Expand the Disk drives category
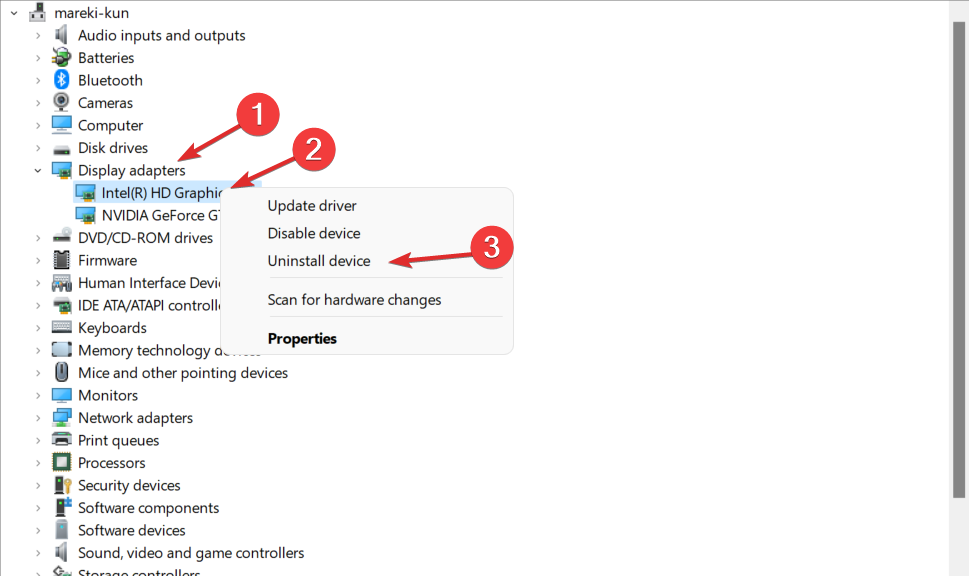This screenshot has width=969, height=576. pyautogui.click(x=38, y=148)
